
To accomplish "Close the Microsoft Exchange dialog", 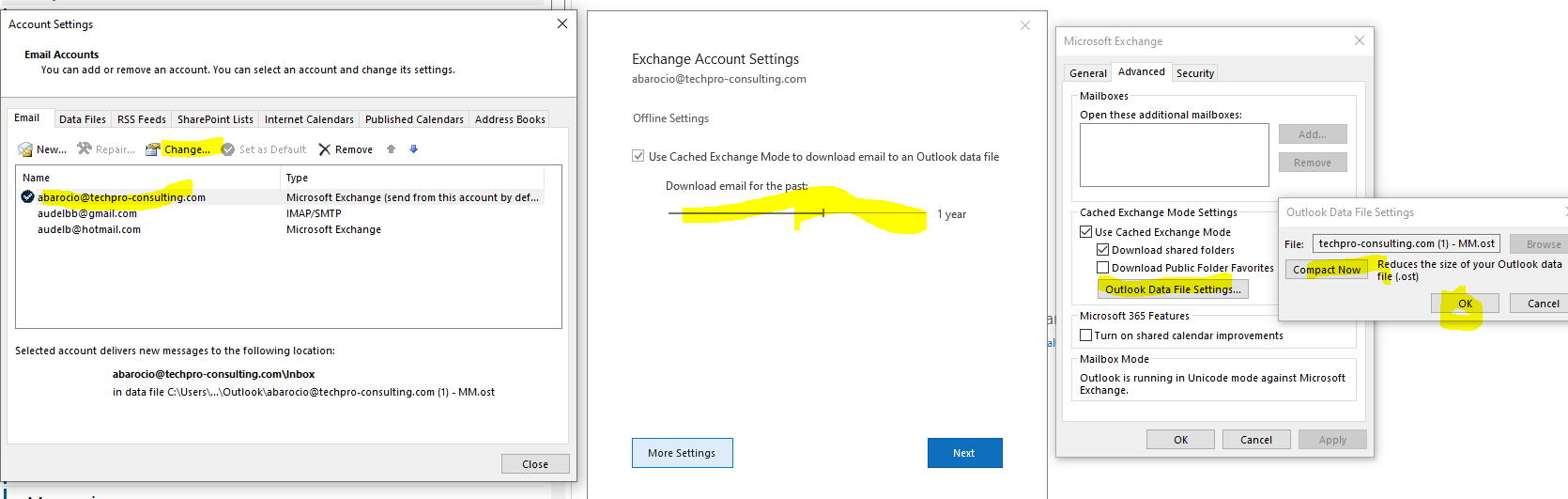I will pyautogui.click(x=1360, y=40).
